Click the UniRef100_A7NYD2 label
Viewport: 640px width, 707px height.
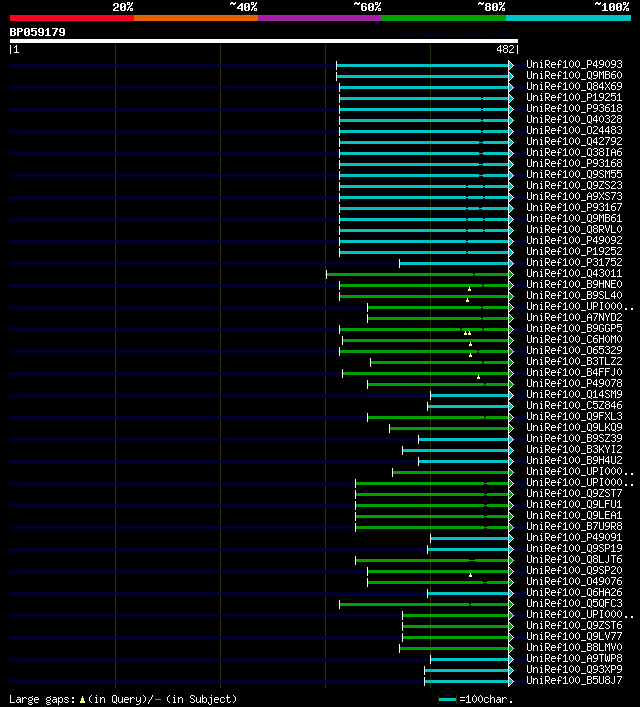[x=574, y=317]
